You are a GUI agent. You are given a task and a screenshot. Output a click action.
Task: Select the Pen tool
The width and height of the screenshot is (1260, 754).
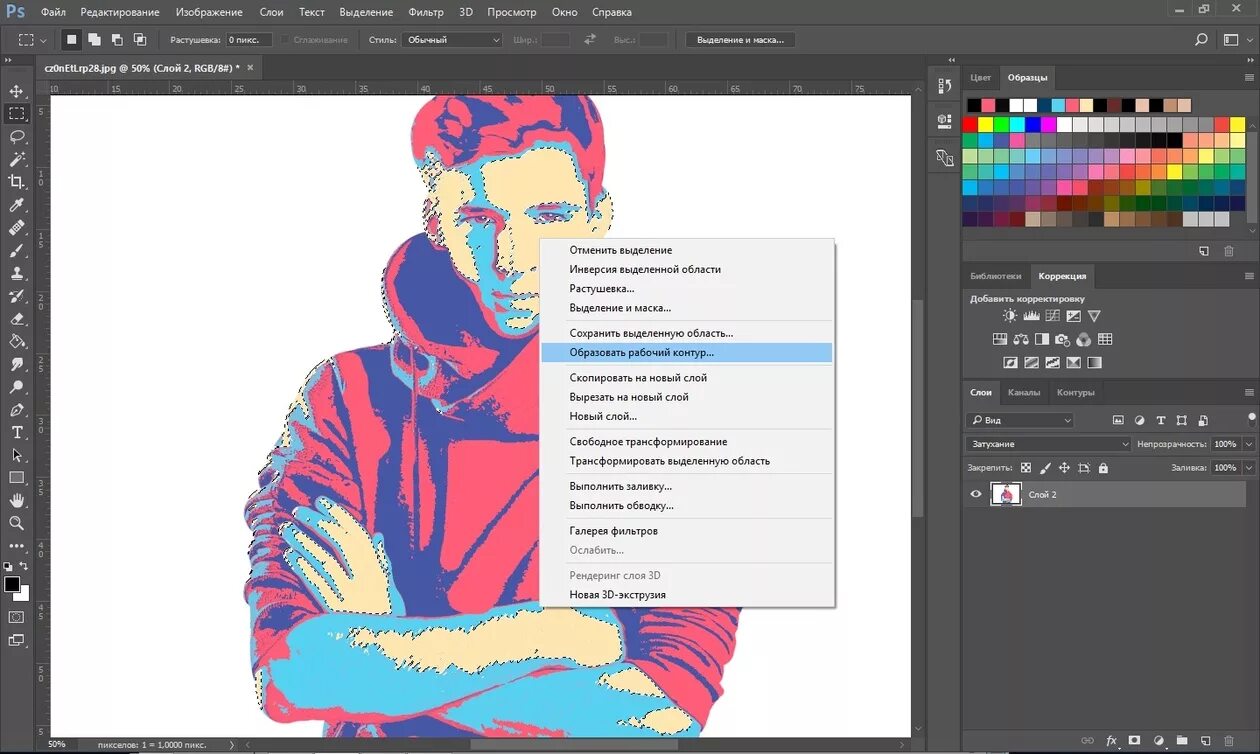[16, 410]
